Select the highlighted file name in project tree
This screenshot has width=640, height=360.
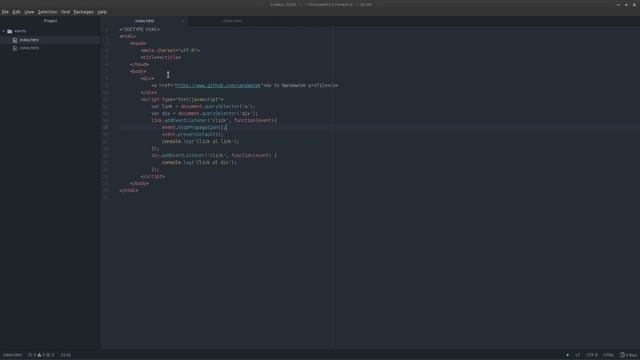[x=29, y=40]
